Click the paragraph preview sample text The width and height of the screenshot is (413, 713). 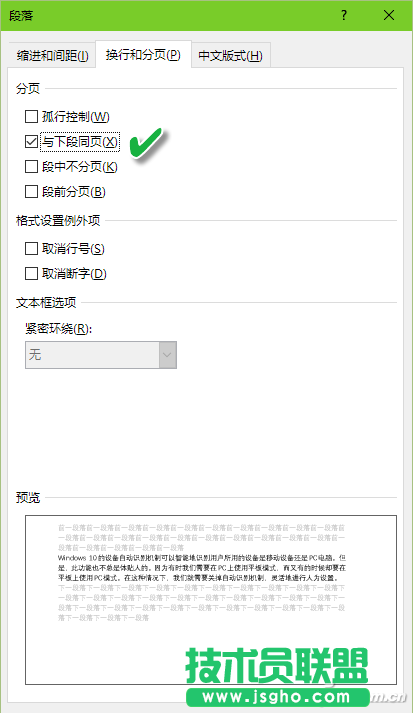point(201,567)
